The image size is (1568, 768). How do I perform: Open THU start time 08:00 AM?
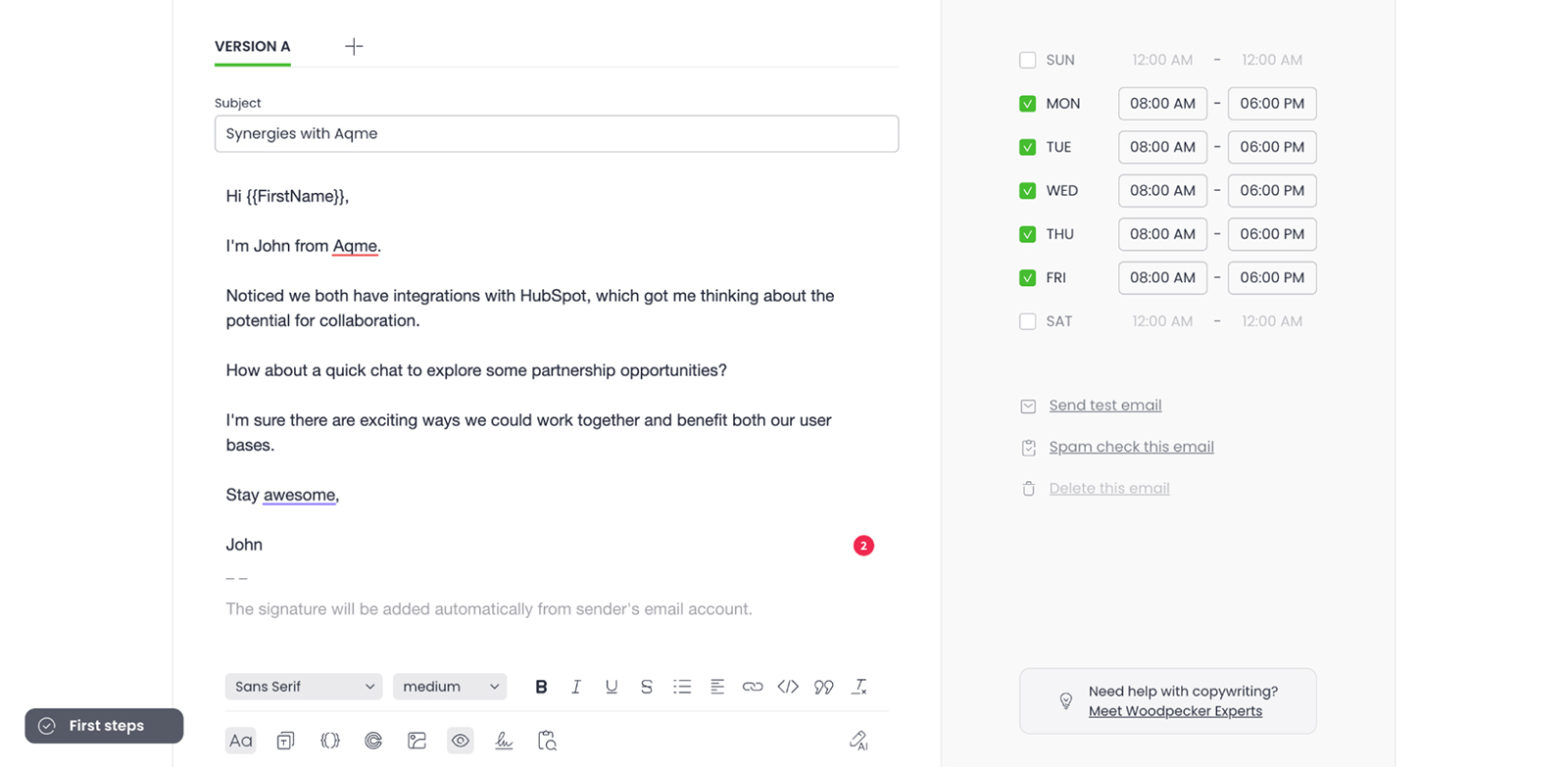pos(1162,234)
